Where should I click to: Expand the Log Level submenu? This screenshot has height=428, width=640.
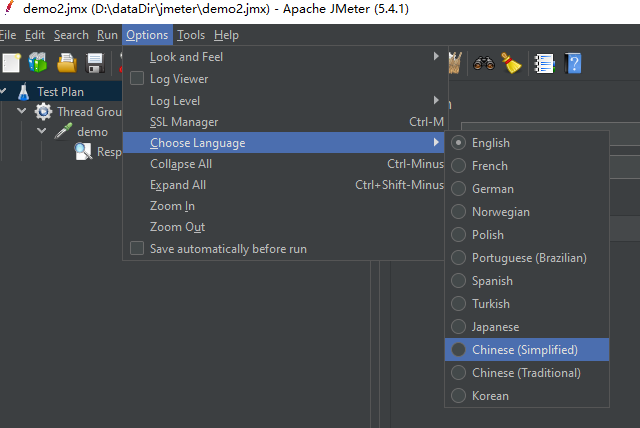283,100
